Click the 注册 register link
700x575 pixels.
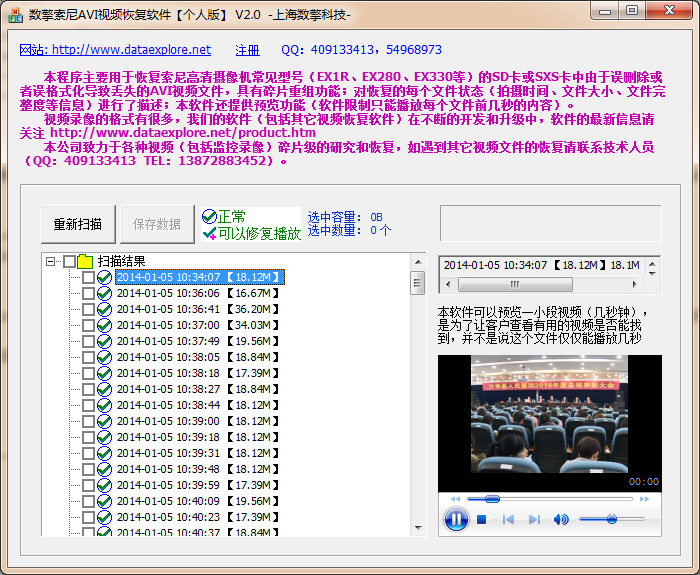(247, 50)
